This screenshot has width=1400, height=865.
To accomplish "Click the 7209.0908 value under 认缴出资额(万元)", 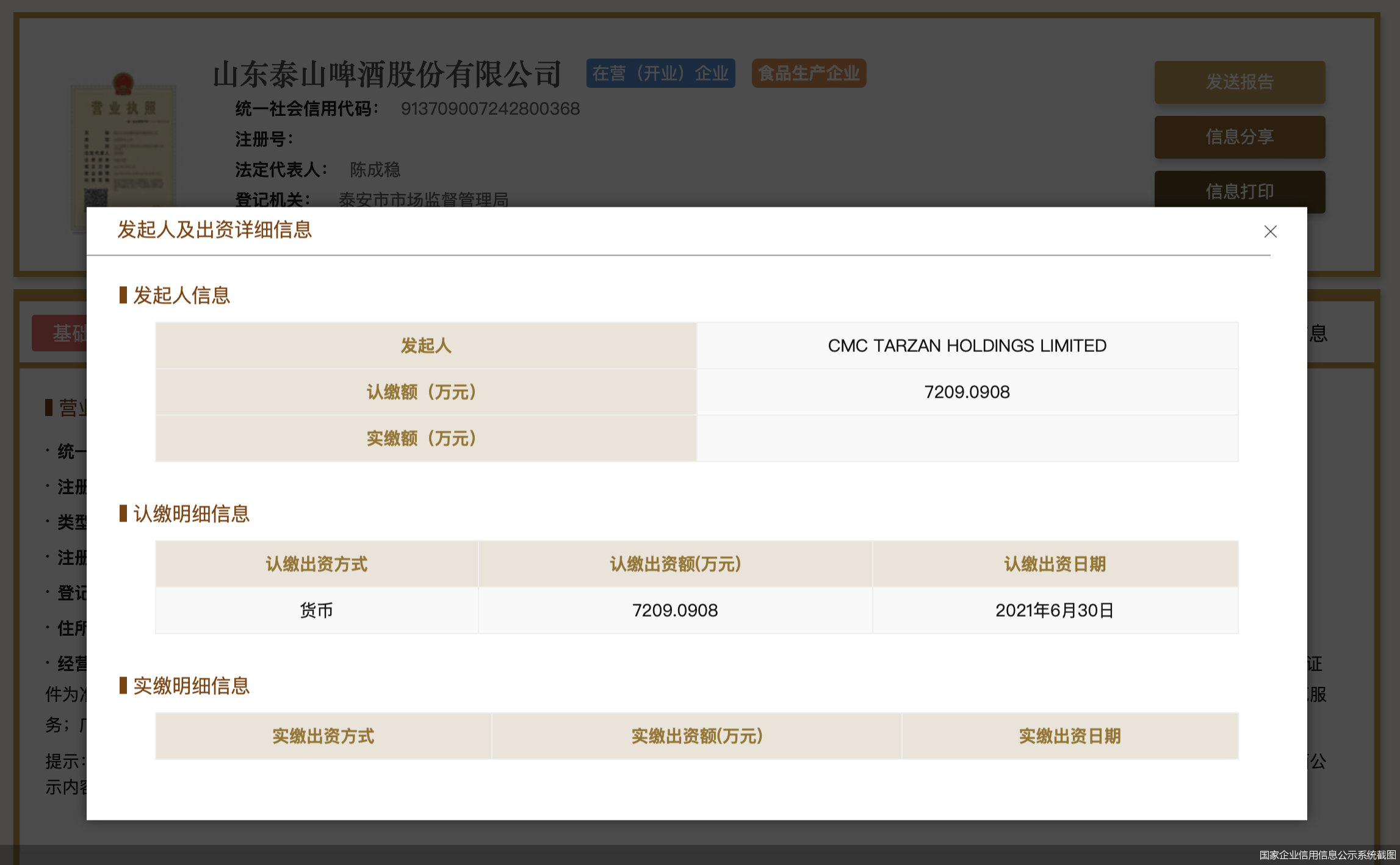I will [675, 610].
